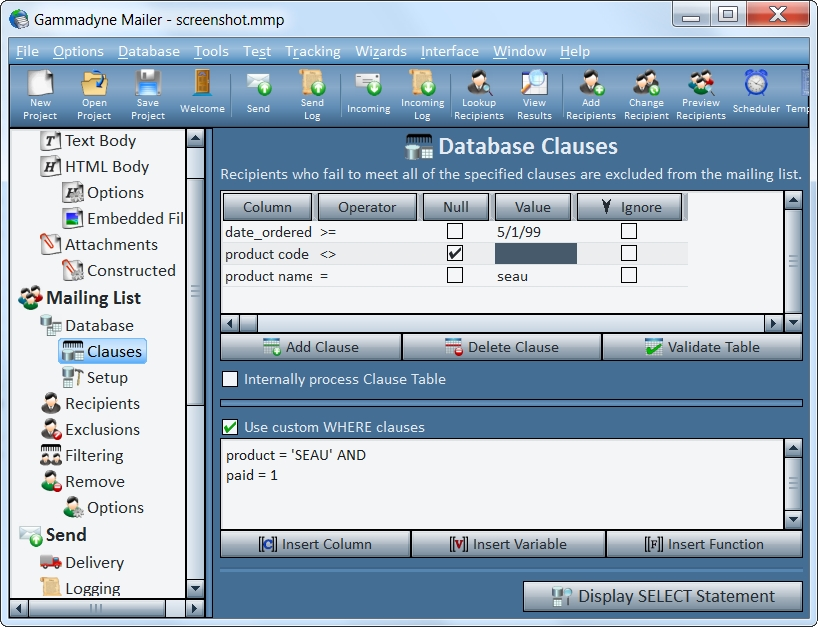Image resolution: width=818 pixels, height=627 pixels.
Task: Click Display SELECT Statement button
Action: point(663,596)
